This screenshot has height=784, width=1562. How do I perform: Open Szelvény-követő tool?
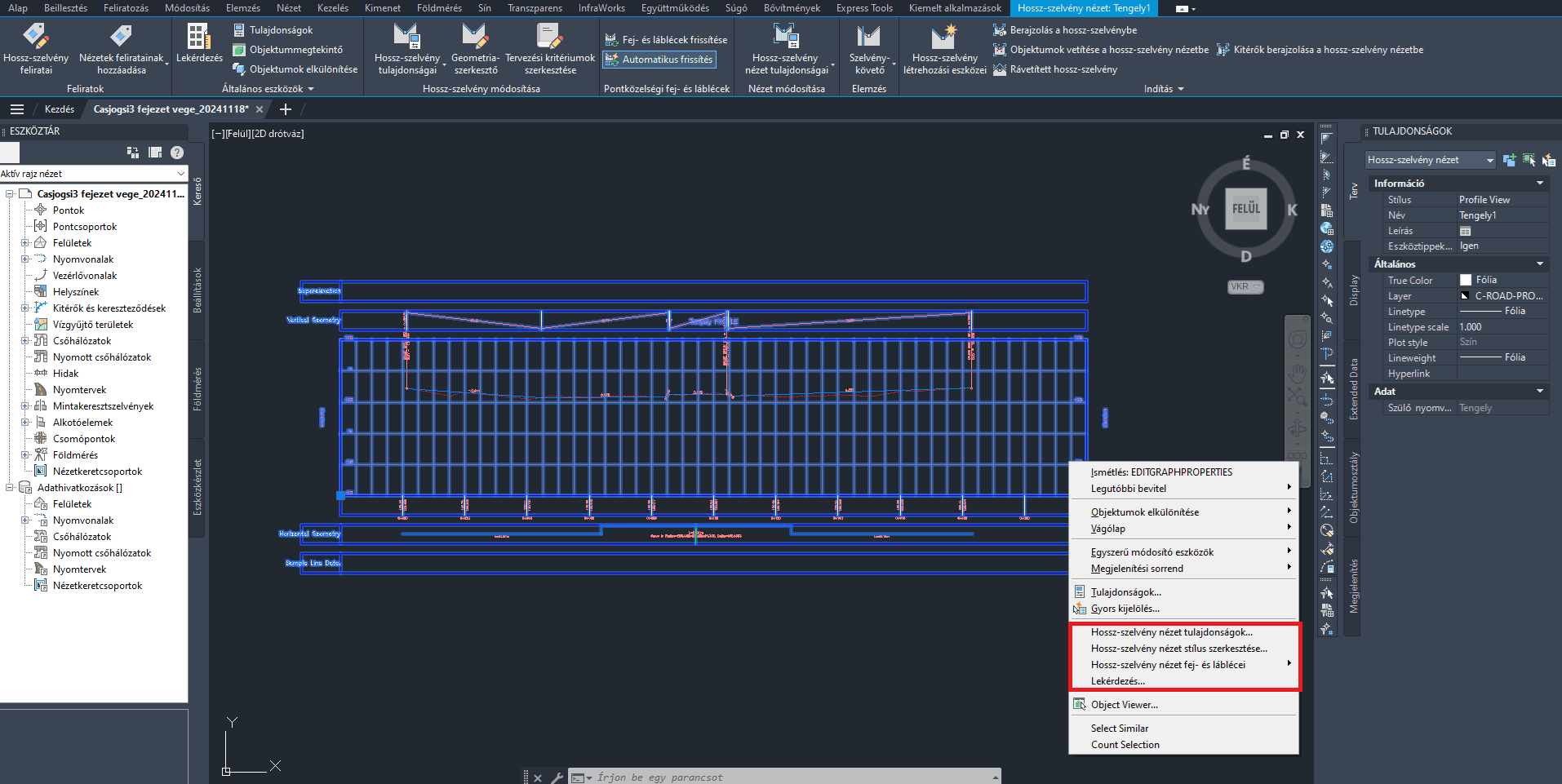tap(869, 49)
